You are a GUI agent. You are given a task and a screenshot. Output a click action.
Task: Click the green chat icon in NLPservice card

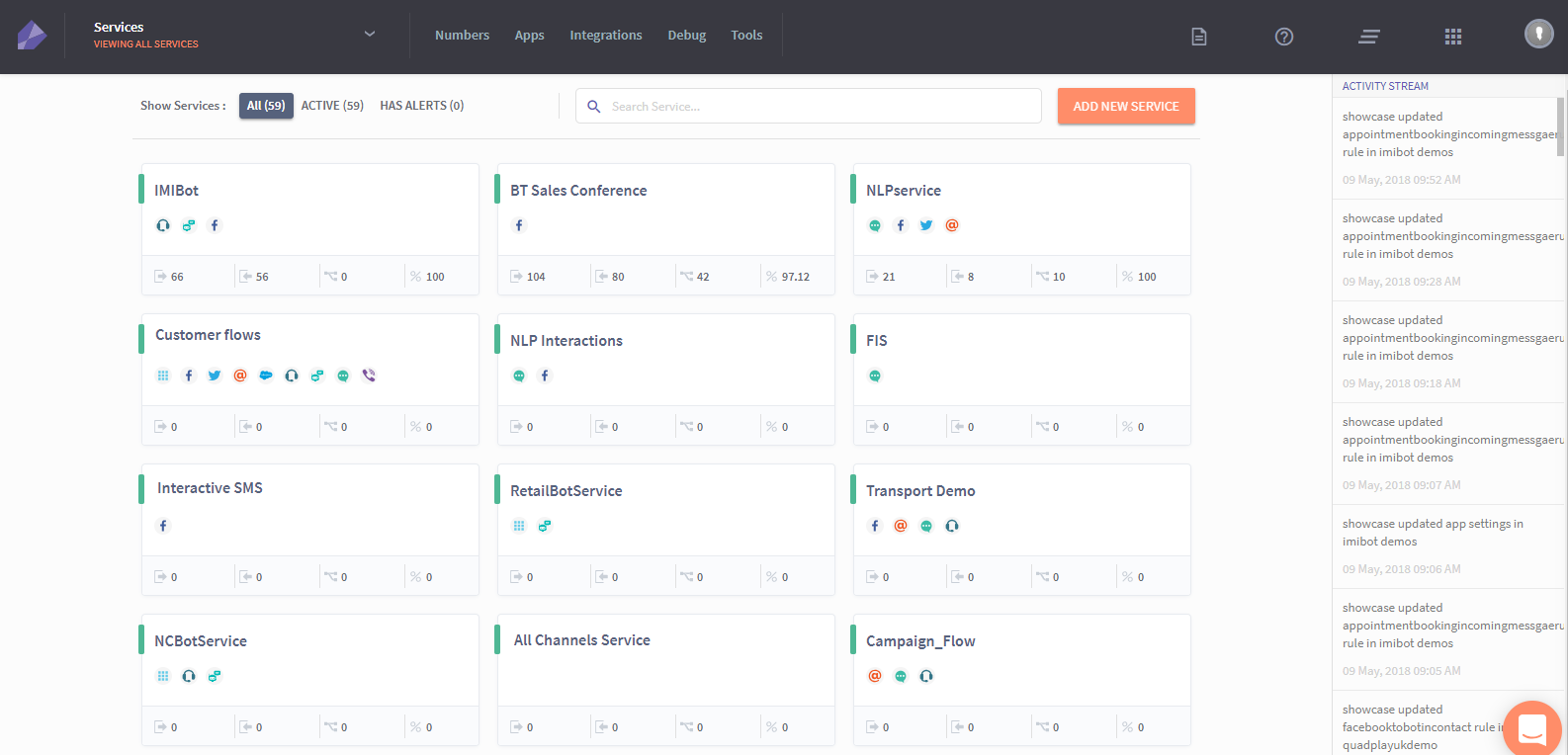click(875, 225)
